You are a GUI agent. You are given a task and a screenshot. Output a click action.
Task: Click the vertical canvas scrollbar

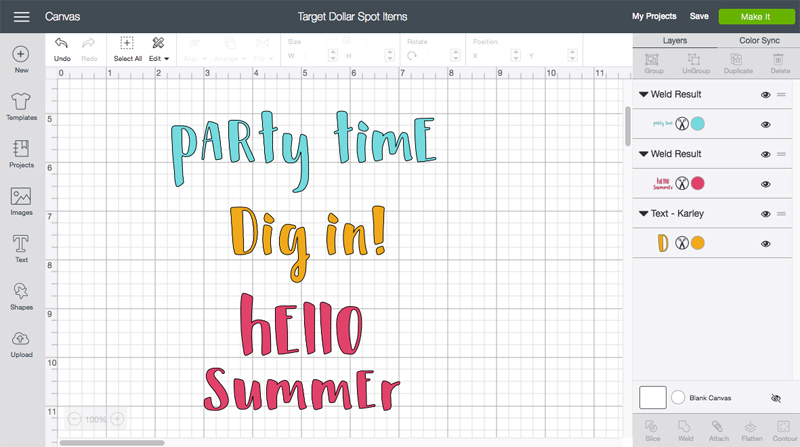click(628, 127)
